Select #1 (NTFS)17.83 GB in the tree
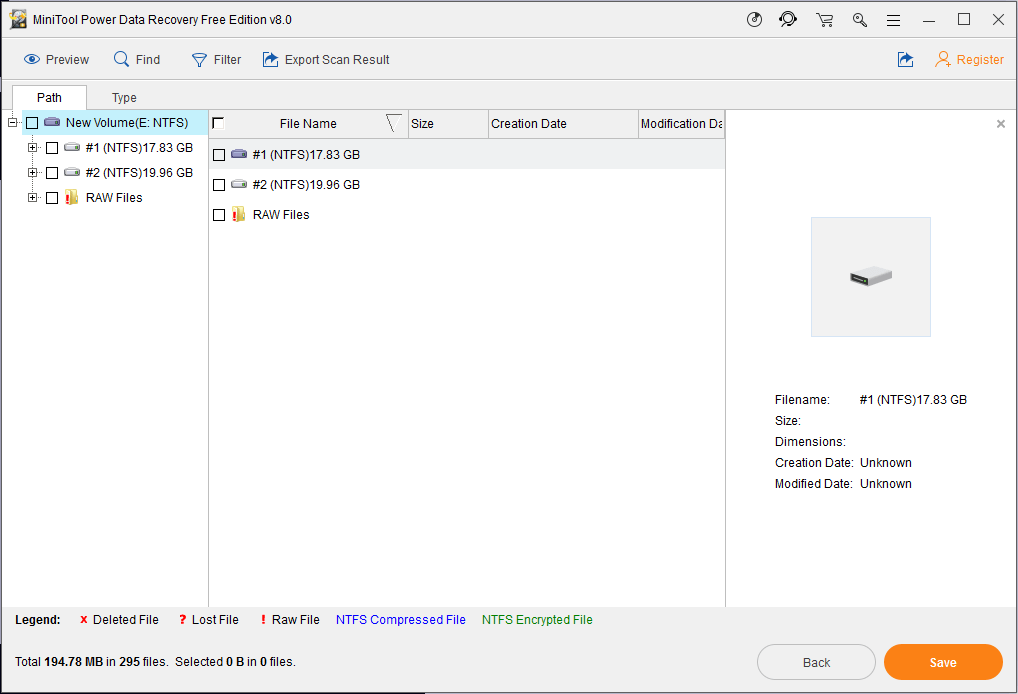Viewport: 1018px width, 694px height. (x=139, y=148)
